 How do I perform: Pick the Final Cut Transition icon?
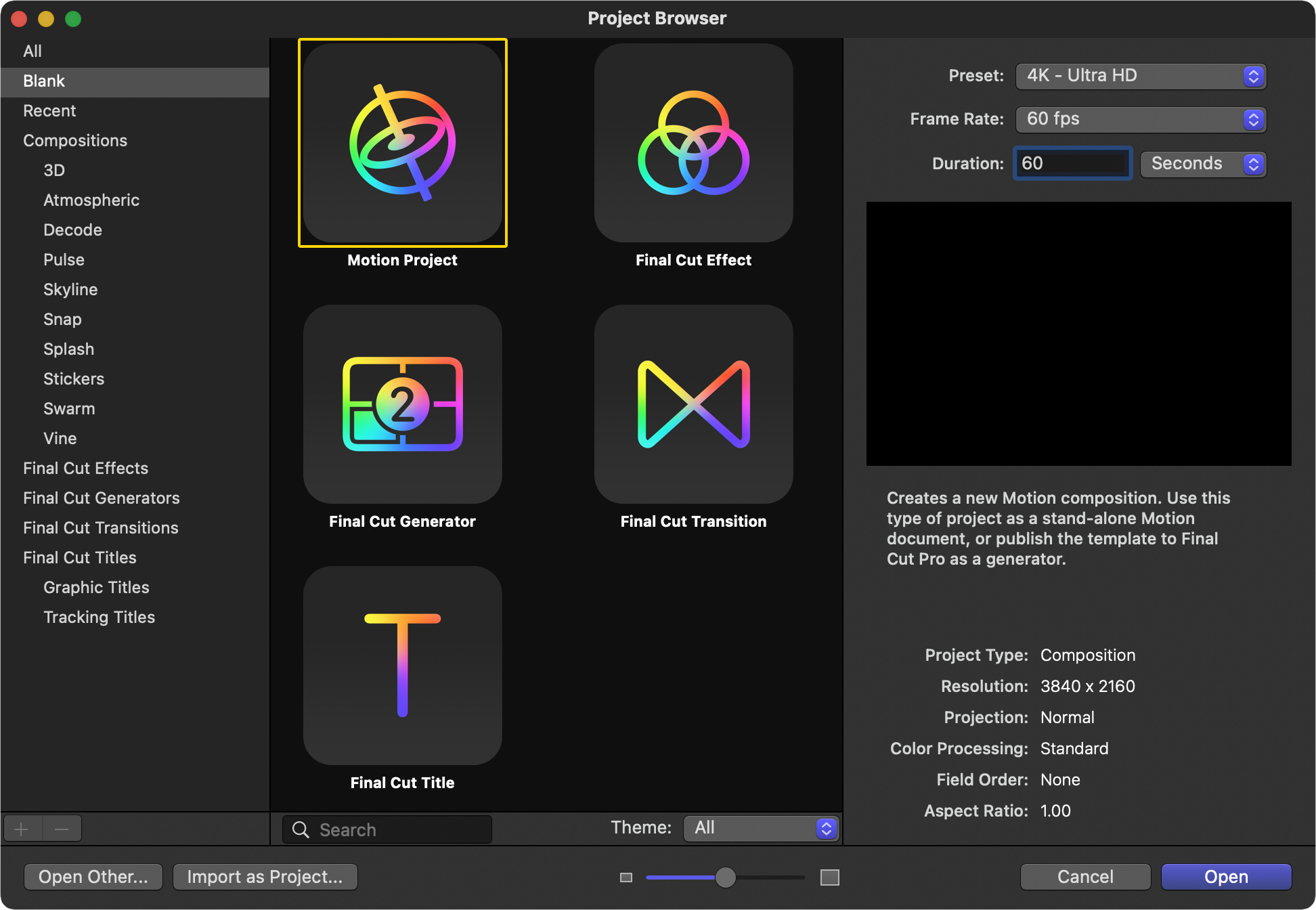694,404
